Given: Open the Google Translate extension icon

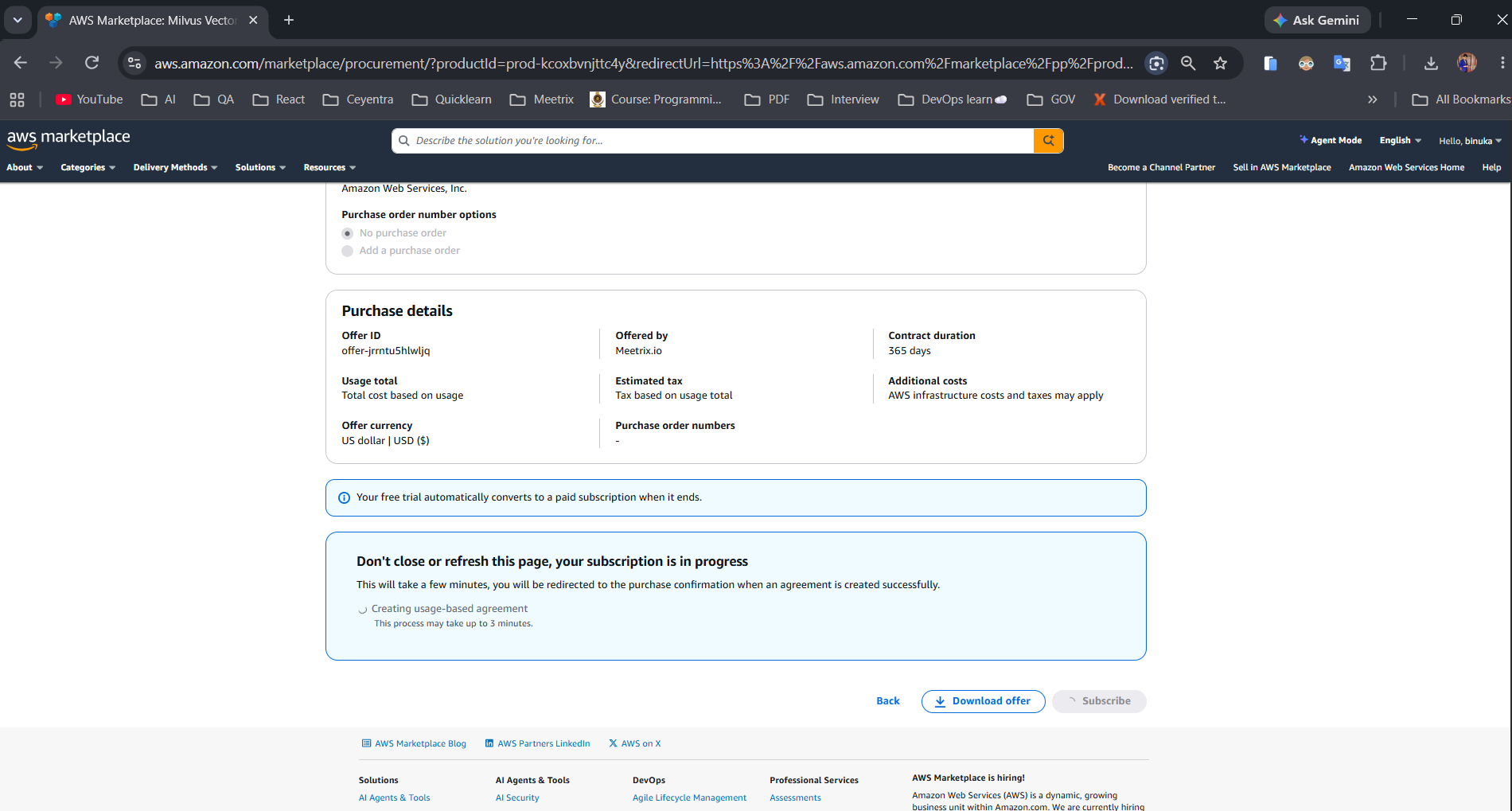Looking at the screenshot, I should pyautogui.click(x=1342, y=63).
